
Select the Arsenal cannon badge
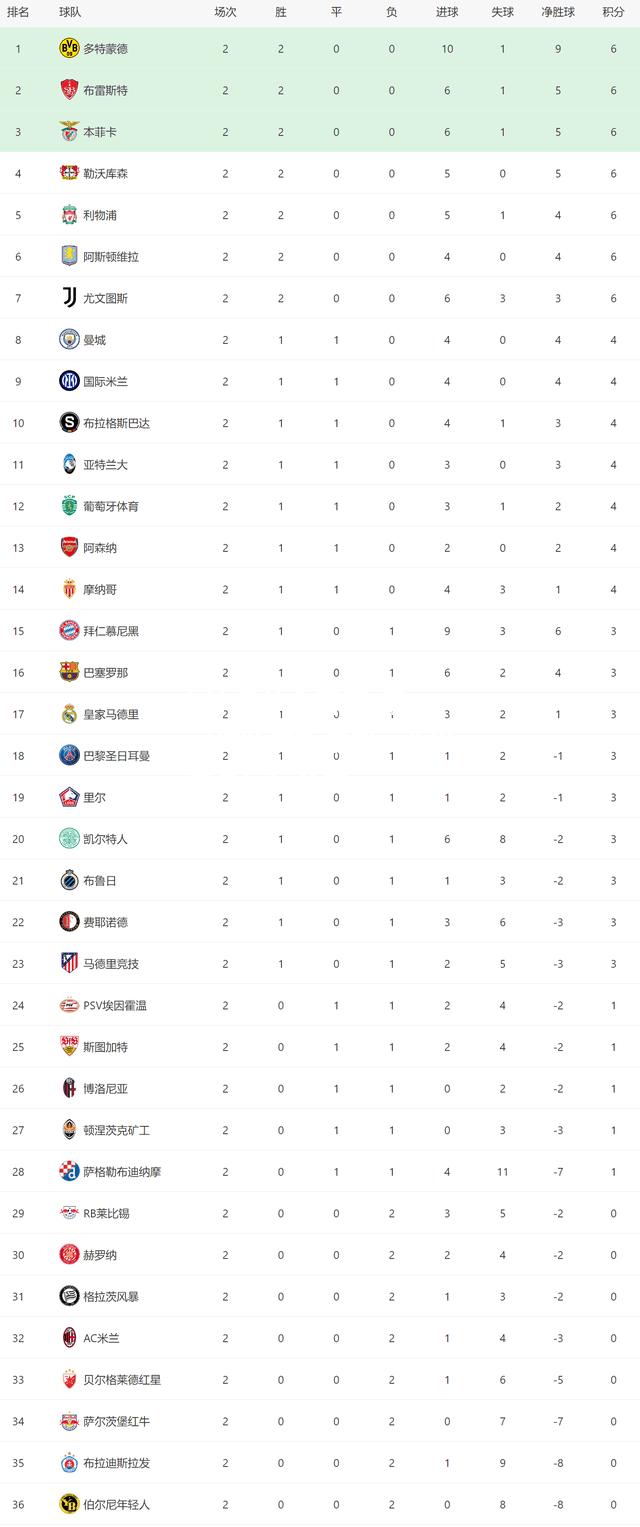click(69, 548)
